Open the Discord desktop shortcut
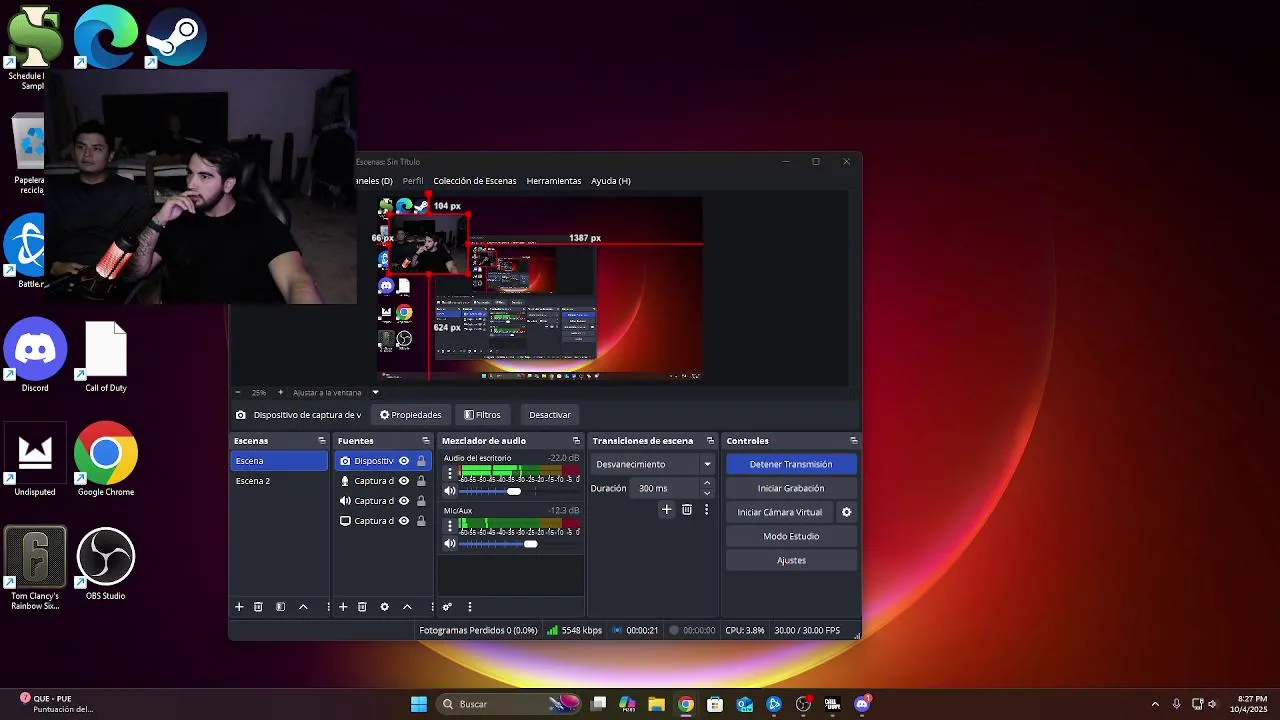The height and width of the screenshot is (720, 1280). point(35,356)
